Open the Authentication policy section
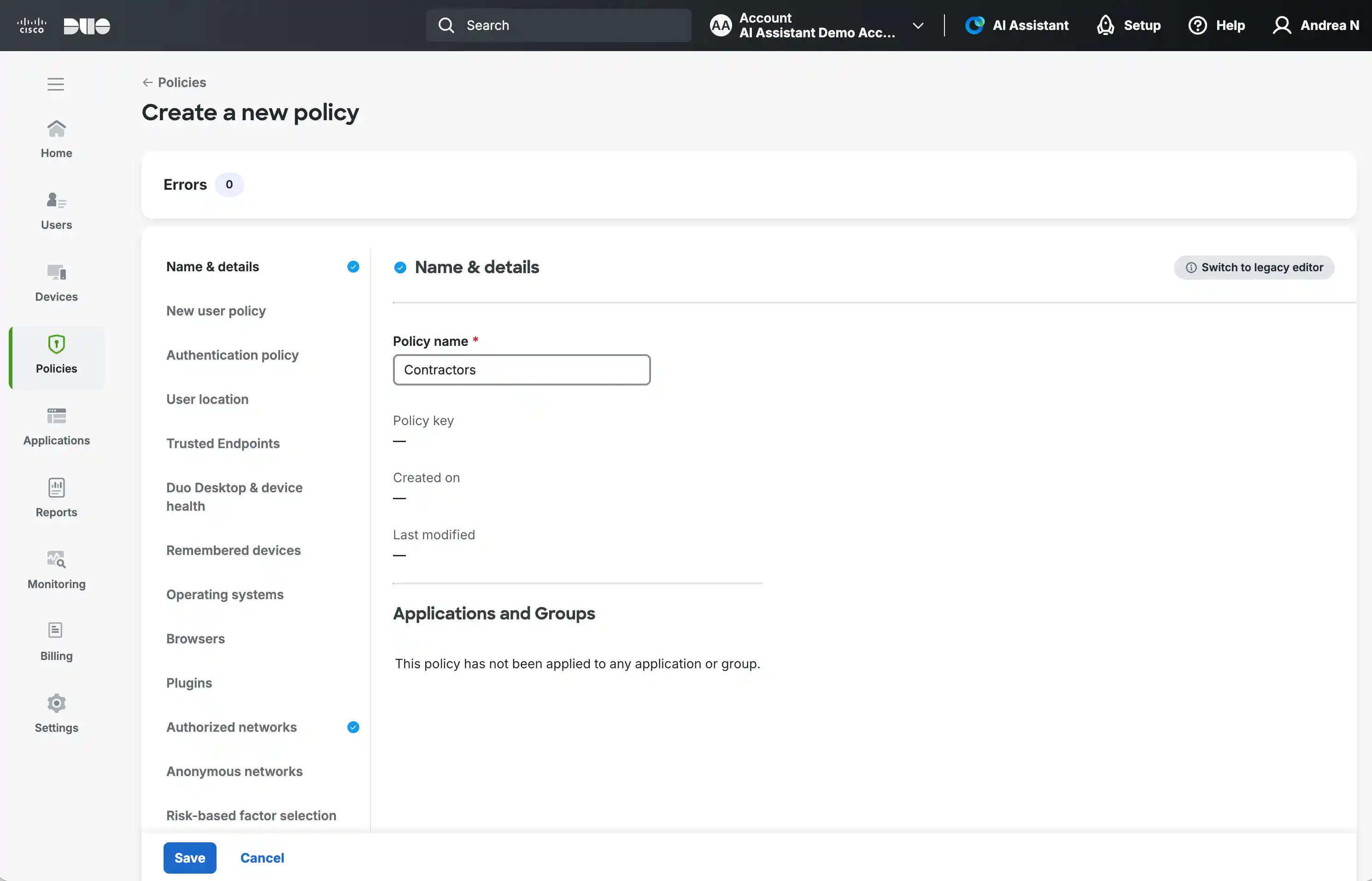This screenshot has height=881, width=1372. 232,355
